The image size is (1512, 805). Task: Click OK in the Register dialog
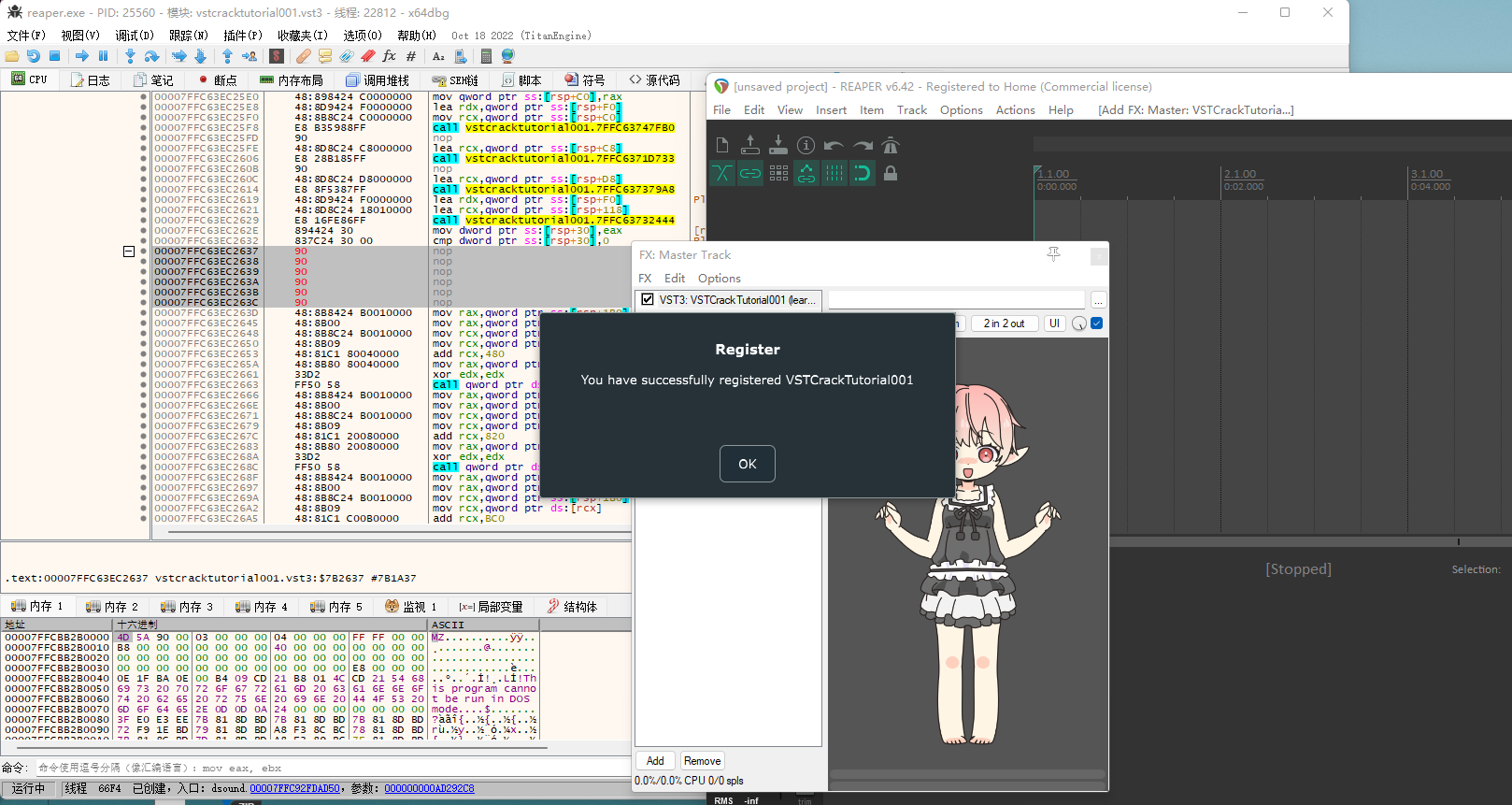(x=747, y=464)
